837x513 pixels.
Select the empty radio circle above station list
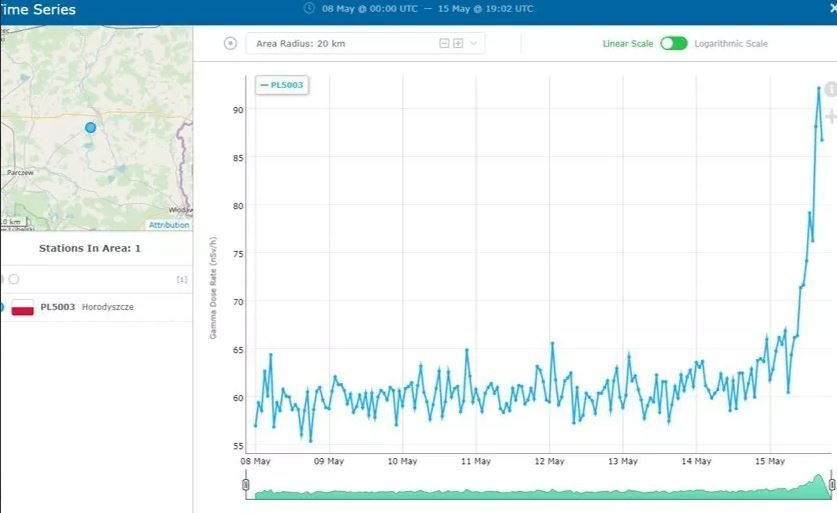(x=14, y=279)
